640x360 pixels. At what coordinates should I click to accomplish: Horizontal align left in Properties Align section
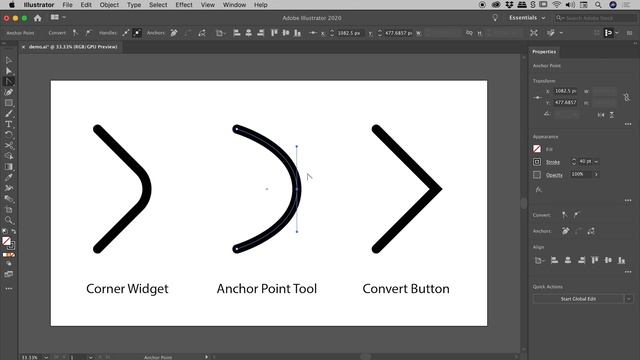(554, 260)
